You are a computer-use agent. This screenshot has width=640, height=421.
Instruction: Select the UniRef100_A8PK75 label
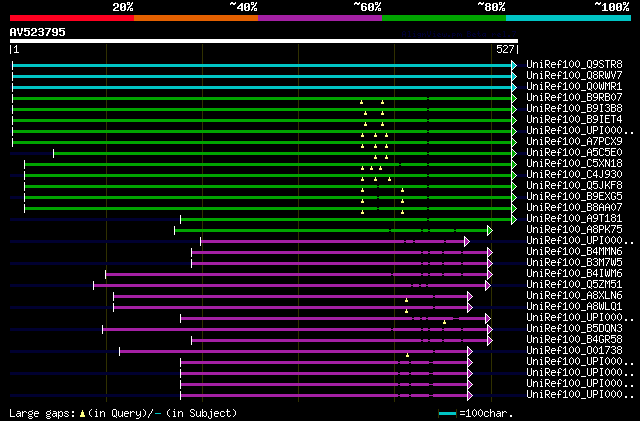pyautogui.click(x=574, y=230)
